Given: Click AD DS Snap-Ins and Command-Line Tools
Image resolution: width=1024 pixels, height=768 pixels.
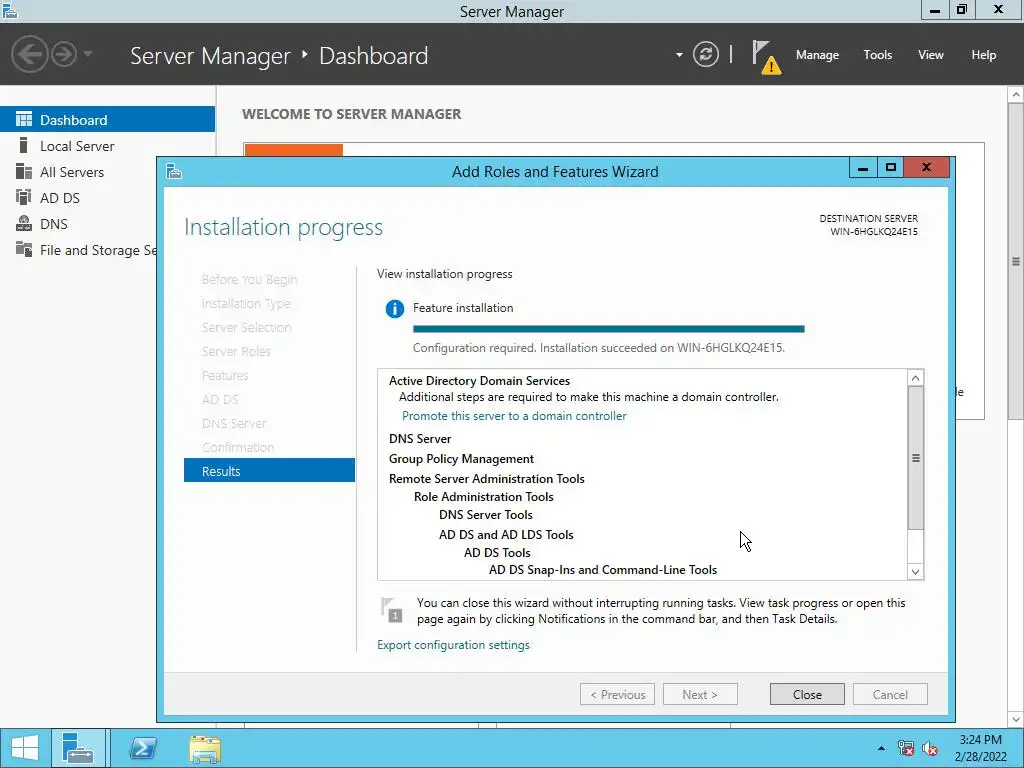Looking at the screenshot, I should 603,570.
